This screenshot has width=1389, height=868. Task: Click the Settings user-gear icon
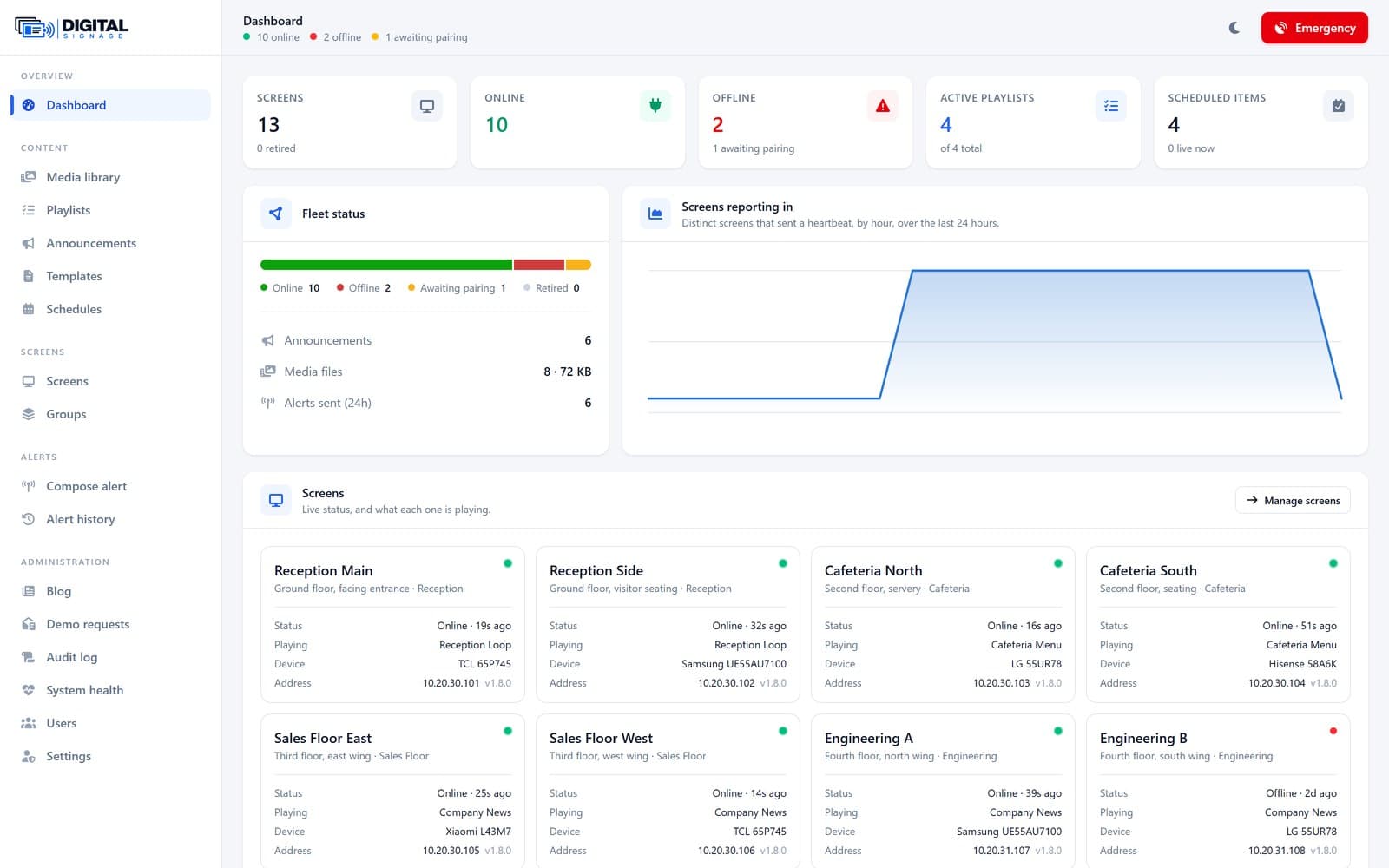tap(29, 756)
